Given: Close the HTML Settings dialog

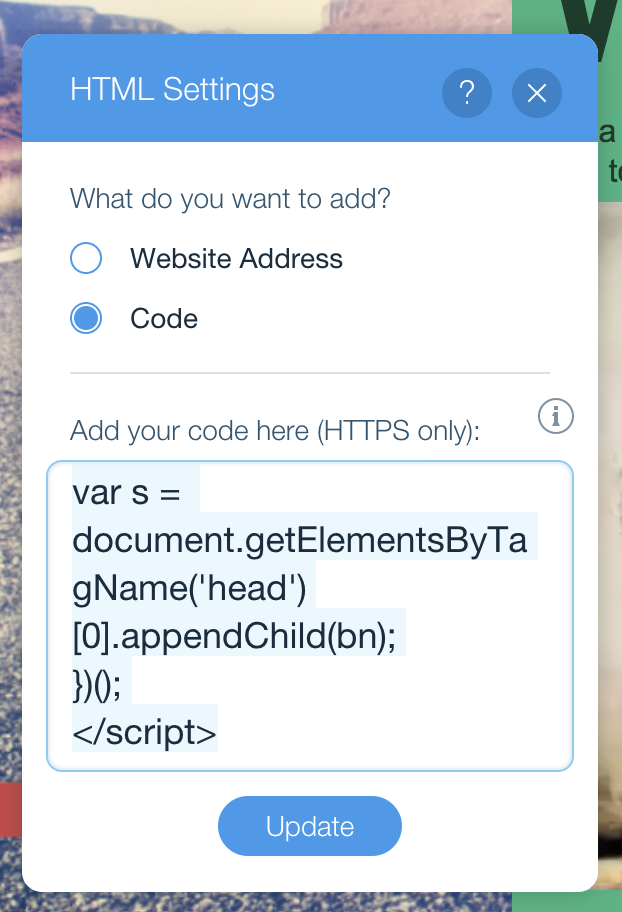Looking at the screenshot, I should (537, 93).
